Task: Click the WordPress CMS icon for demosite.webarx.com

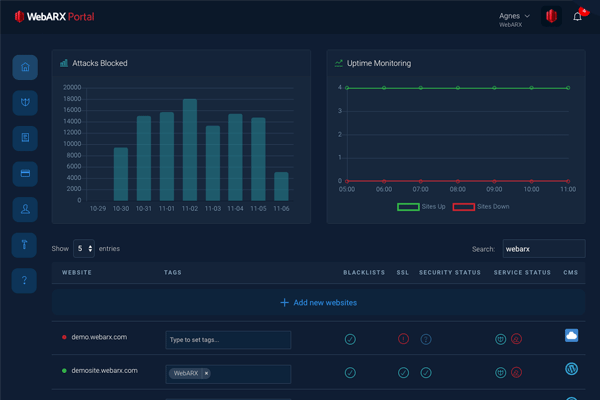Action: (571, 369)
